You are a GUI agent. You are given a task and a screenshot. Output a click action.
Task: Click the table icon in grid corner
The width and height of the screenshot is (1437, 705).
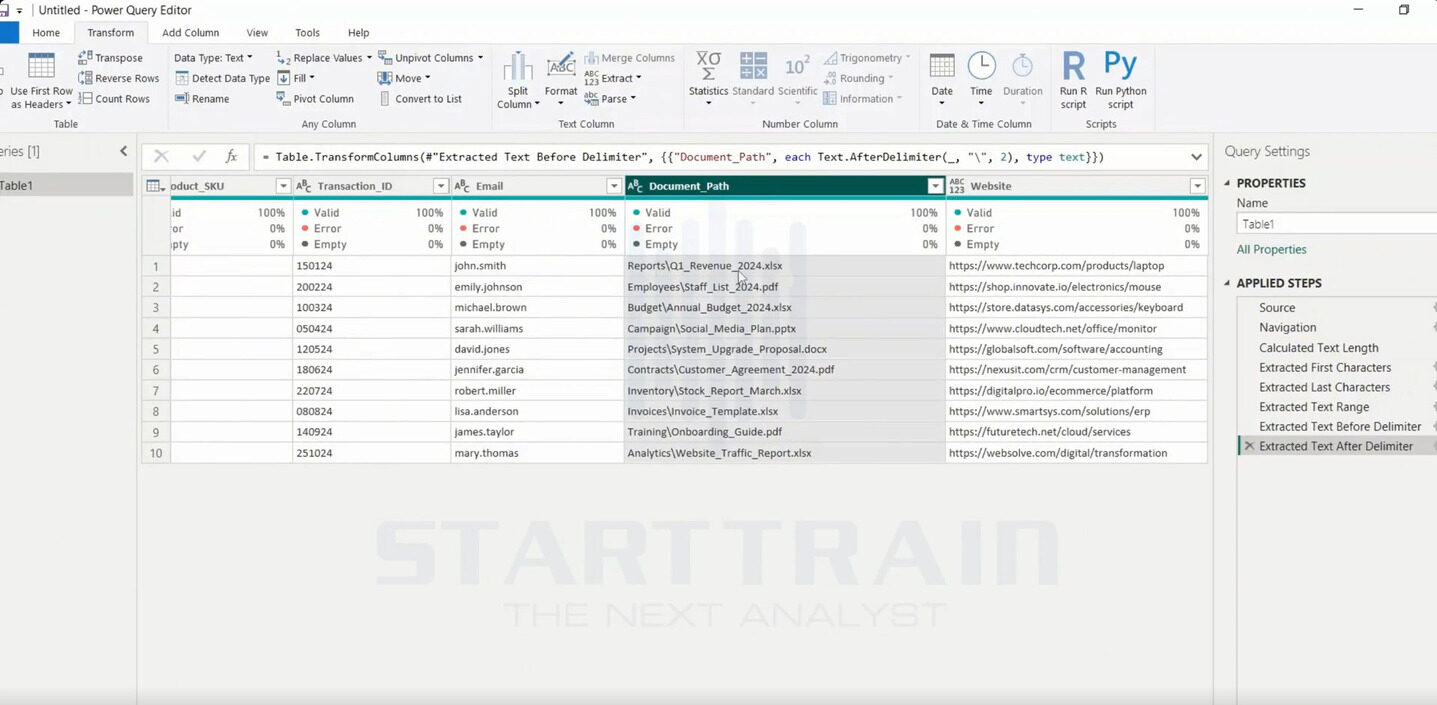tap(155, 186)
